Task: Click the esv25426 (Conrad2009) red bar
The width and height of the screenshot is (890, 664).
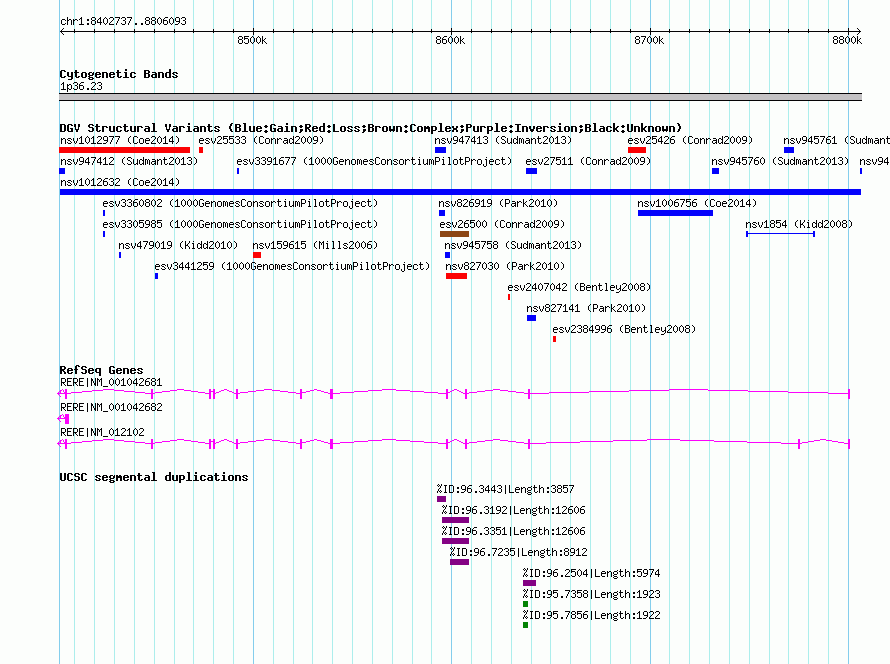Action: pyautogui.click(x=637, y=150)
